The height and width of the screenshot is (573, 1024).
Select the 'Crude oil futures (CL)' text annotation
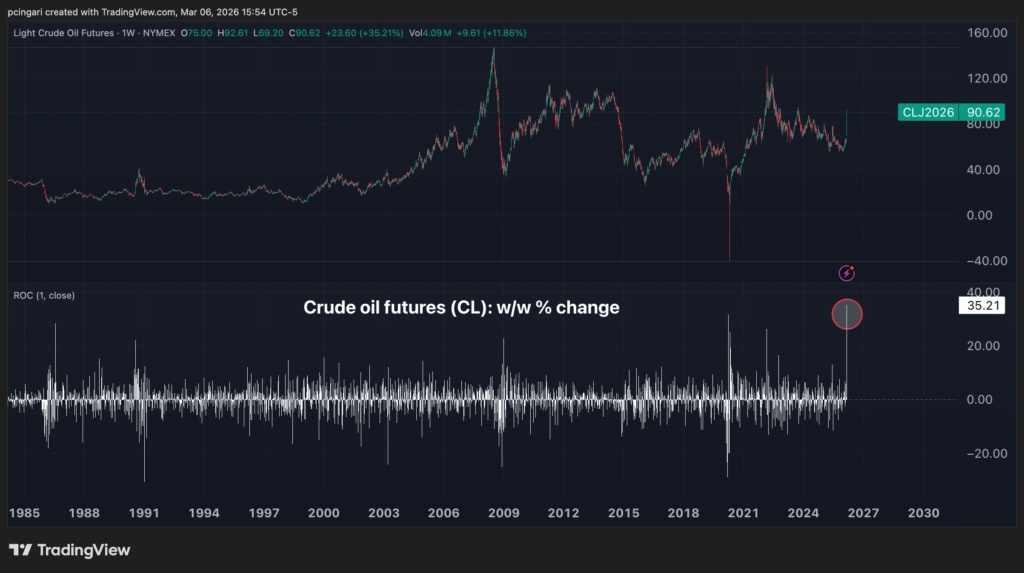461,308
